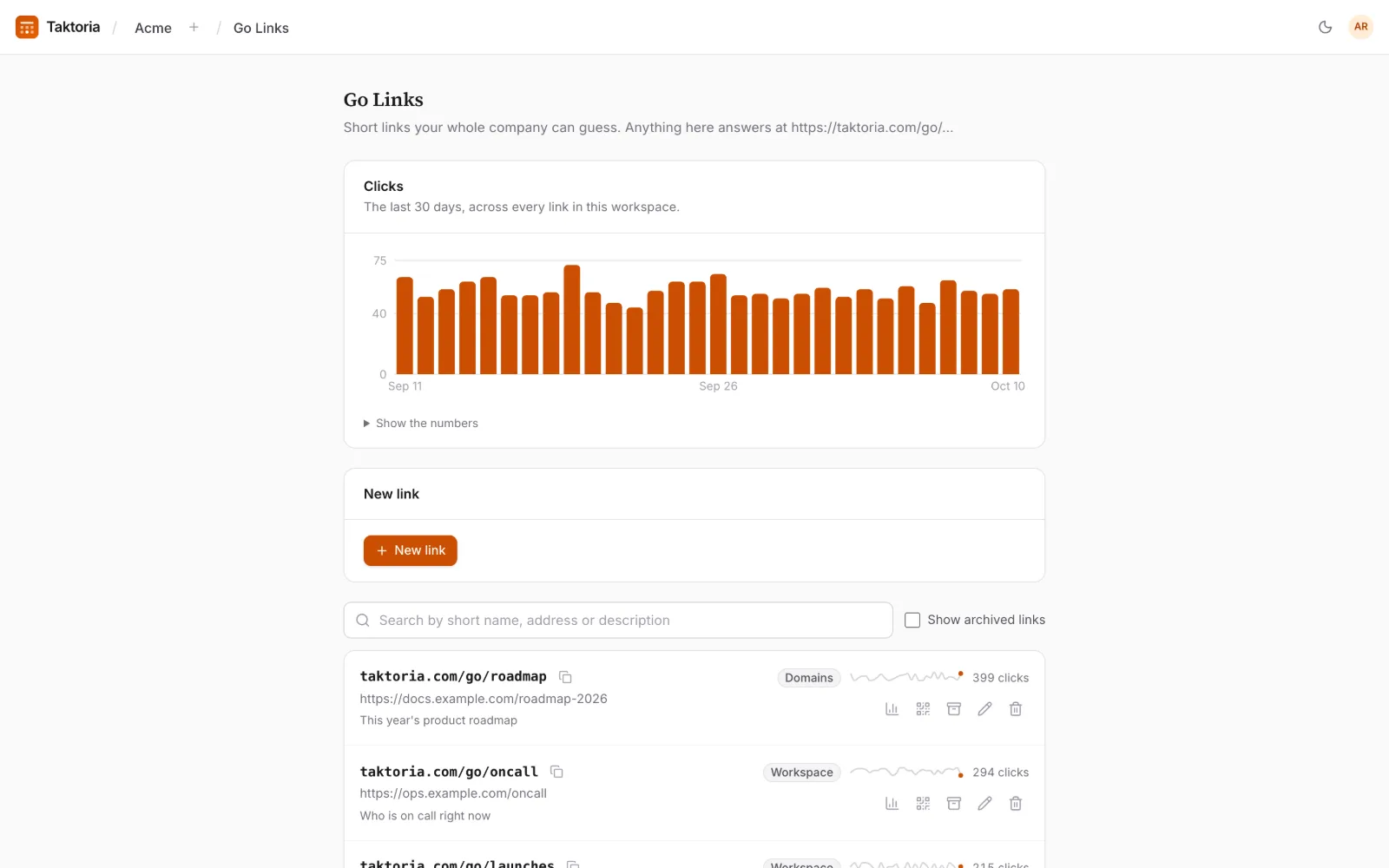Viewport: 1389px width, 868px height.
Task: Click the plus icon next to Acme
Action: click(x=194, y=28)
